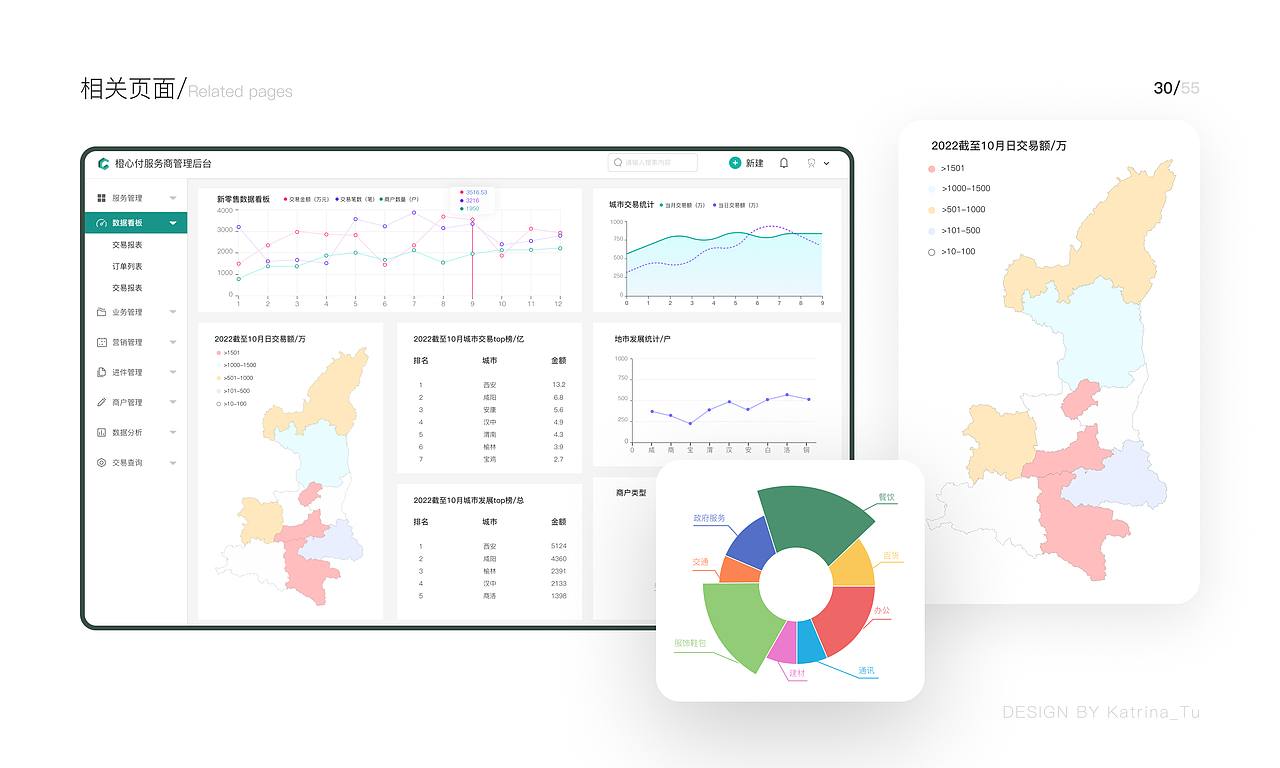Toggle 交易笔数（笔） legend series

[355, 199]
